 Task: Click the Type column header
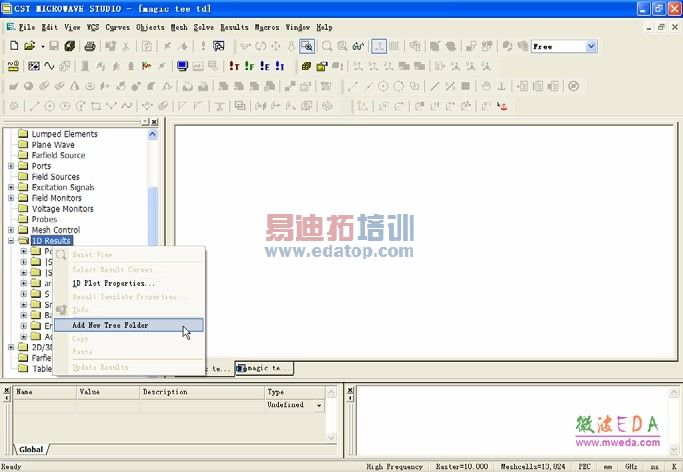pos(295,392)
